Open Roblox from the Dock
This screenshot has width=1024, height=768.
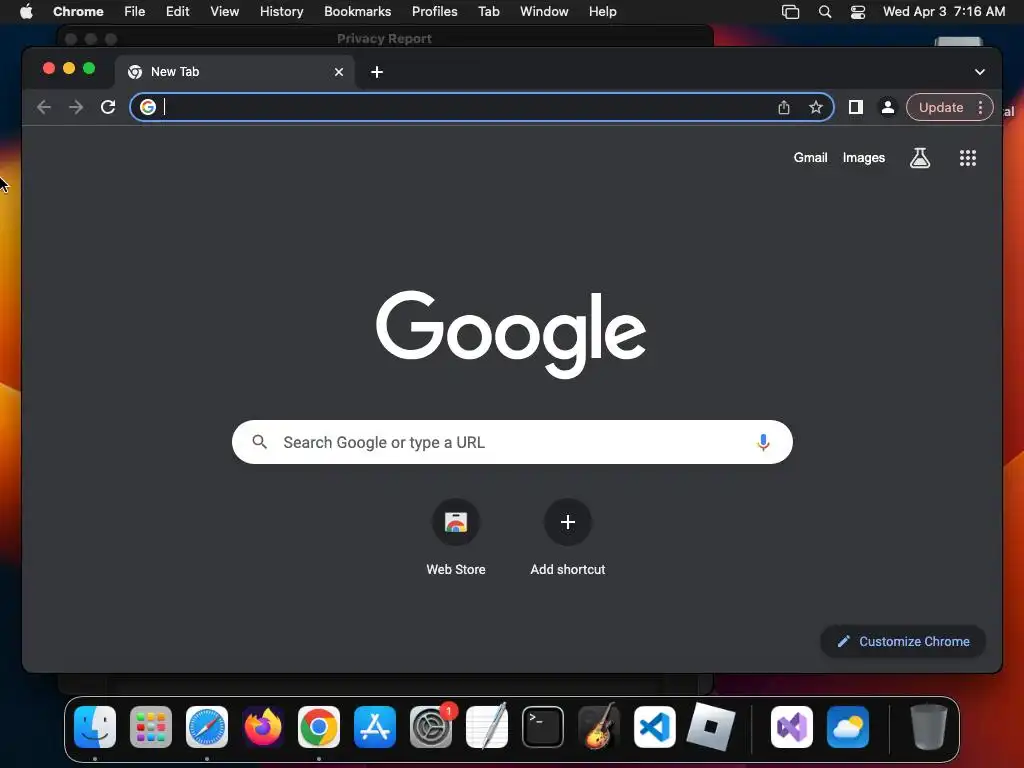(x=711, y=727)
